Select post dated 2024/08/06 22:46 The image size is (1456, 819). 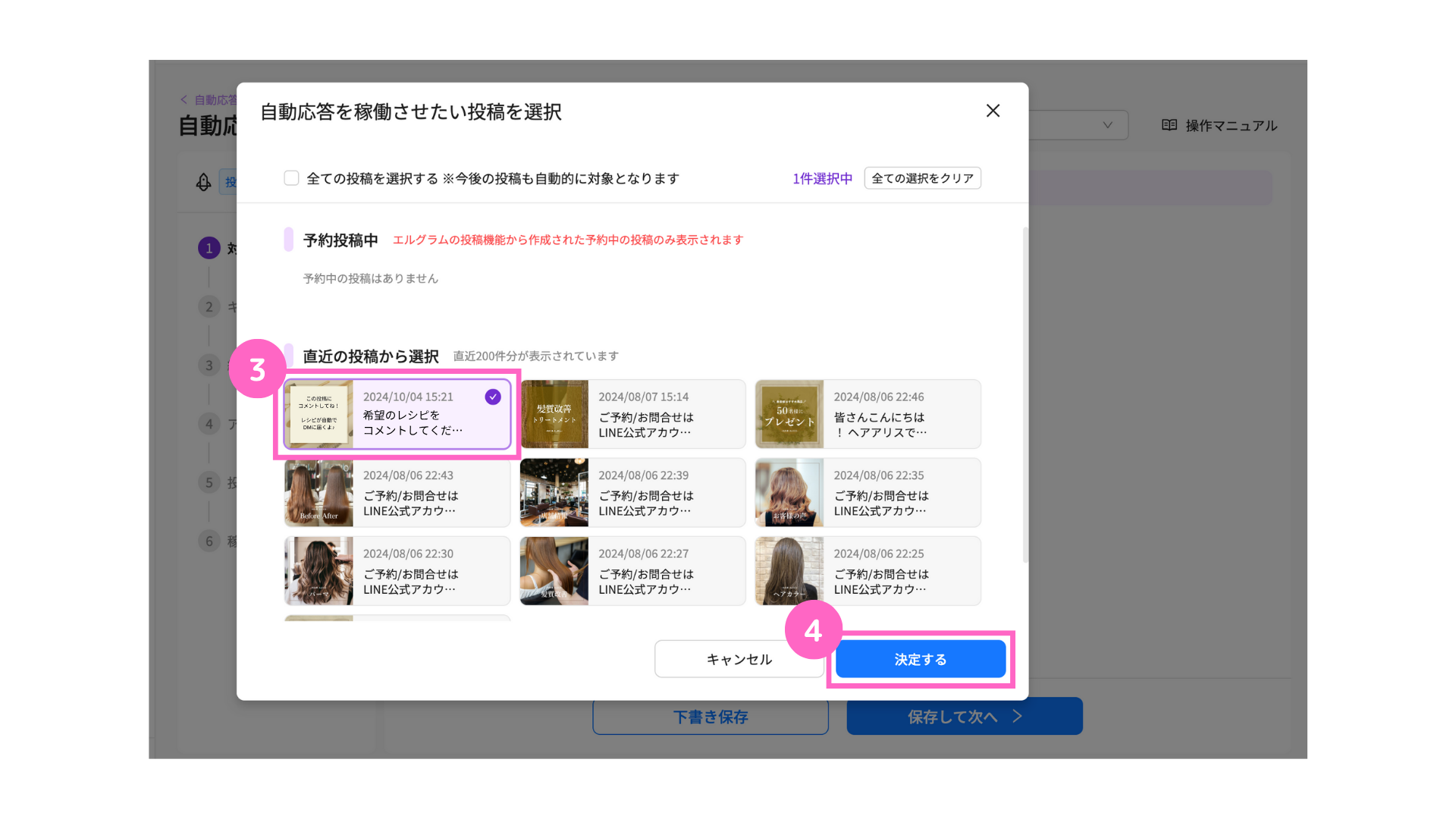pyautogui.click(x=868, y=414)
